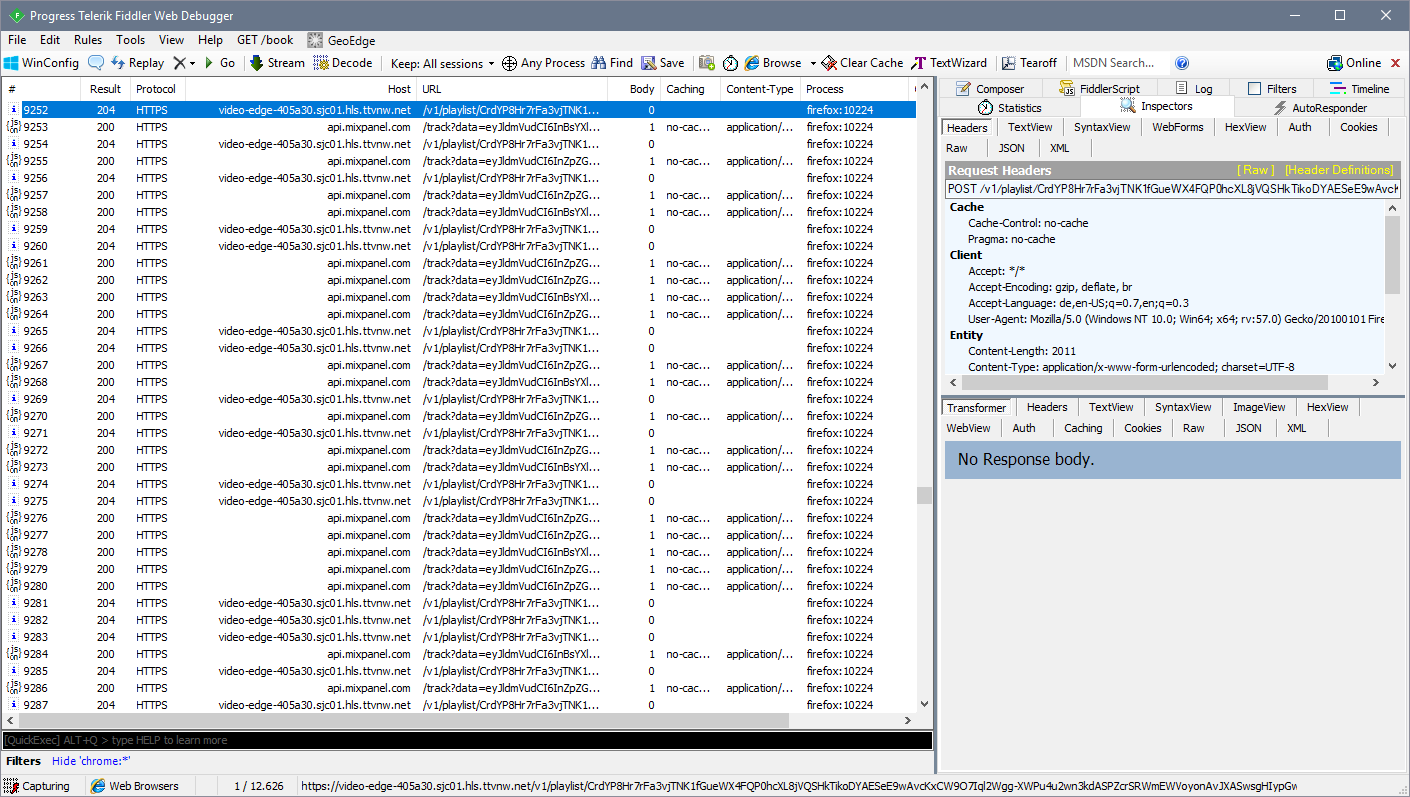Select the request SyntaxView tab
1410x797 pixels.
(1102, 127)
